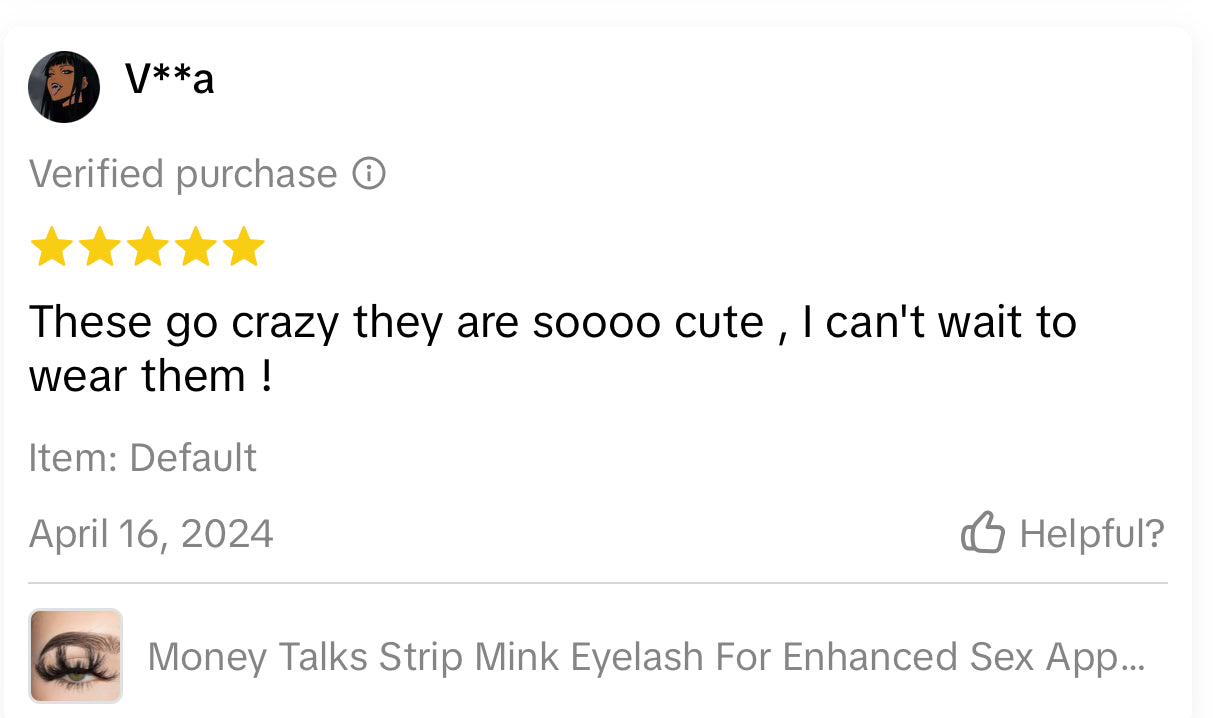Open the eyelash product thumbnail image
The width and height of the screenshot is (1213, 718).
(76, 656)
